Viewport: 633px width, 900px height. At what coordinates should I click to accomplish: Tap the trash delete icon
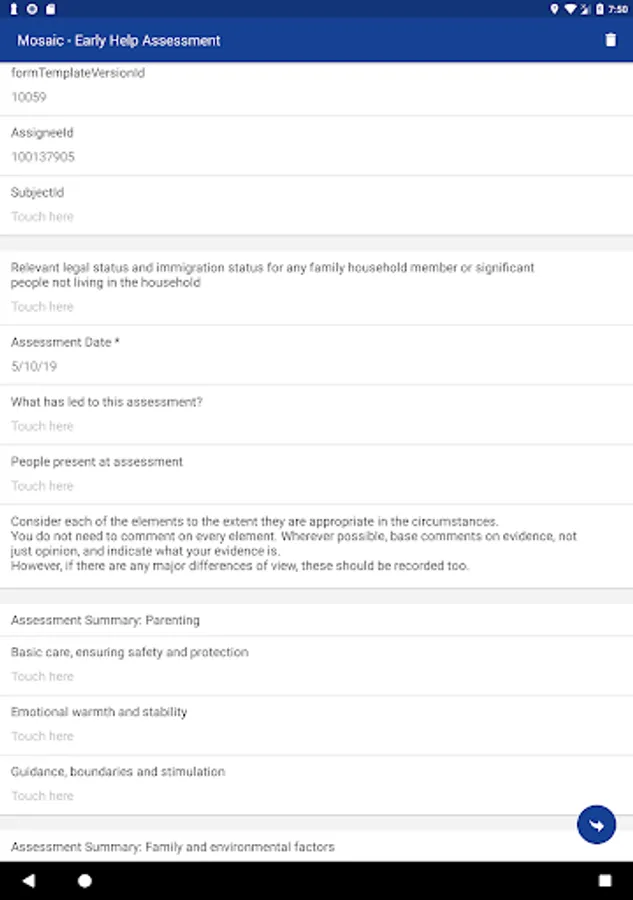point(611,40)
